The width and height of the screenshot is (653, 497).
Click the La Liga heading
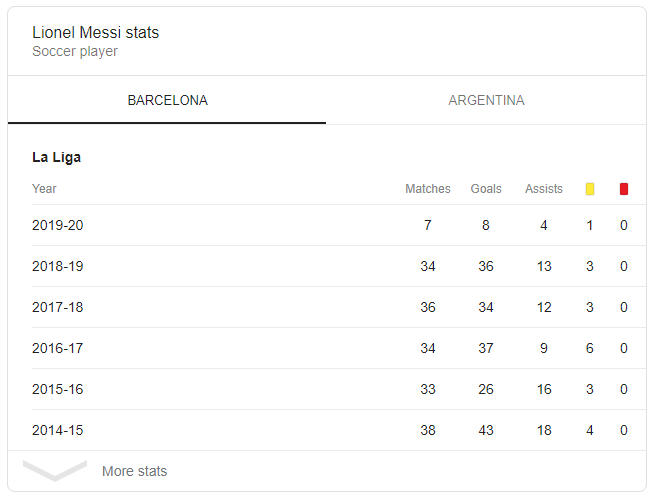coord(56,157)
